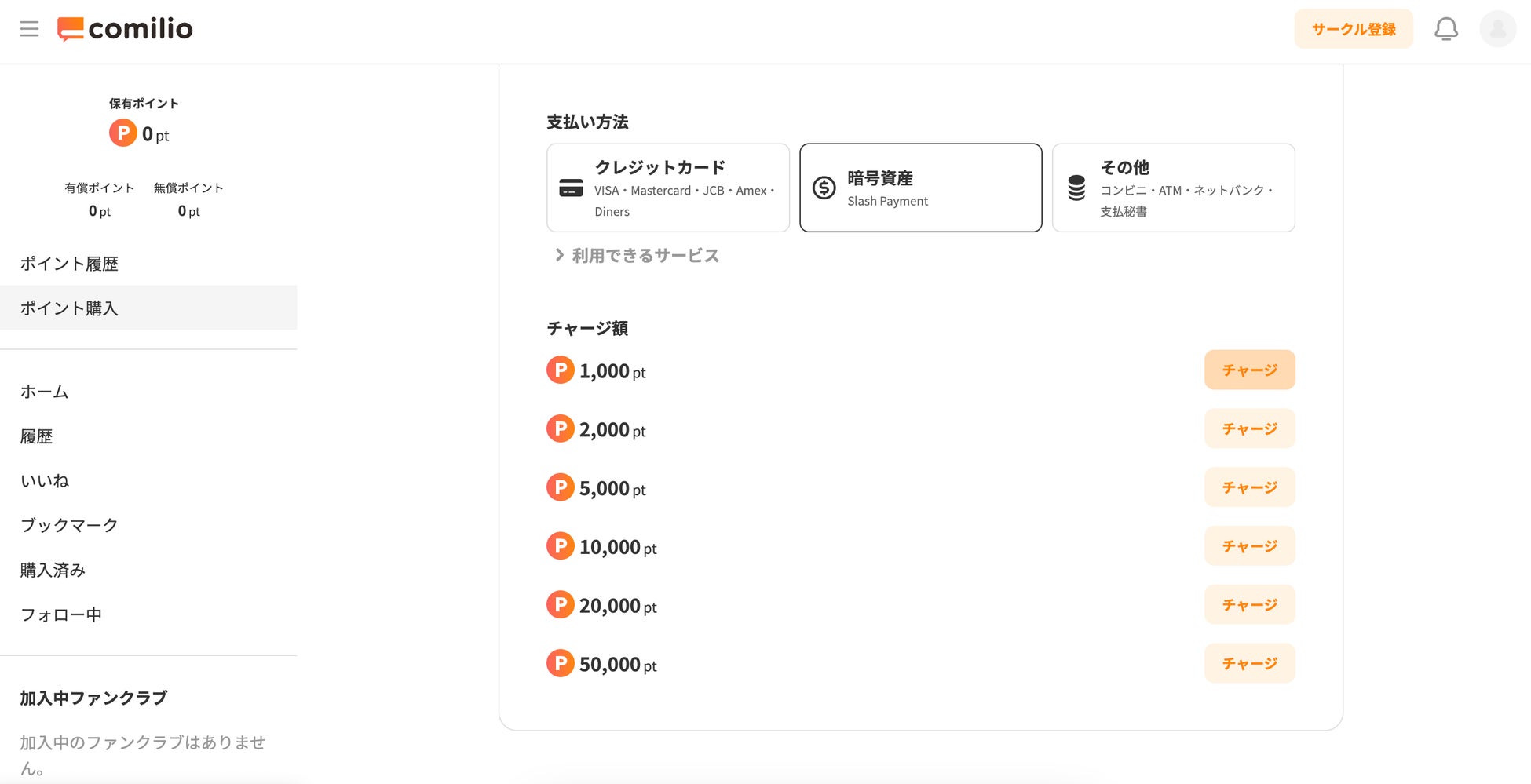Open ポイント購入 in sidebar
The width and height of the screenshot is (1531, 784).
pyautogui.click(x=69, y=308)
